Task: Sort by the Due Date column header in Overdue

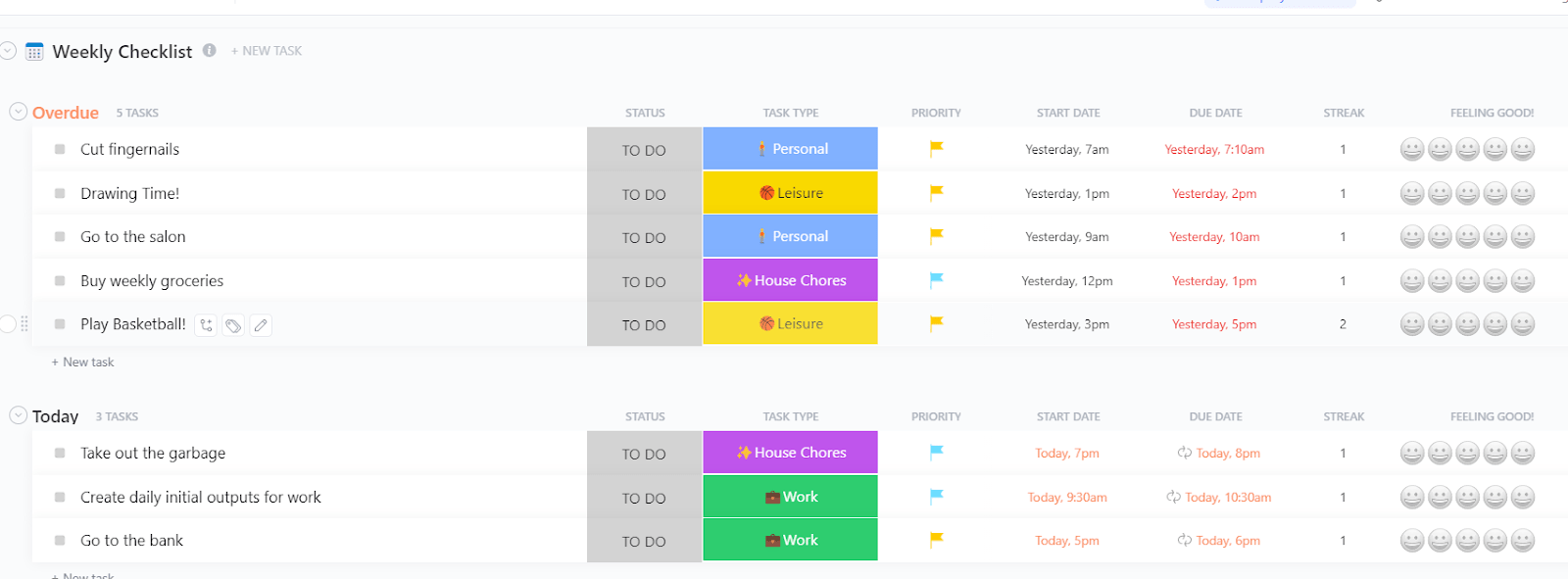Action: coord(1215,113)
